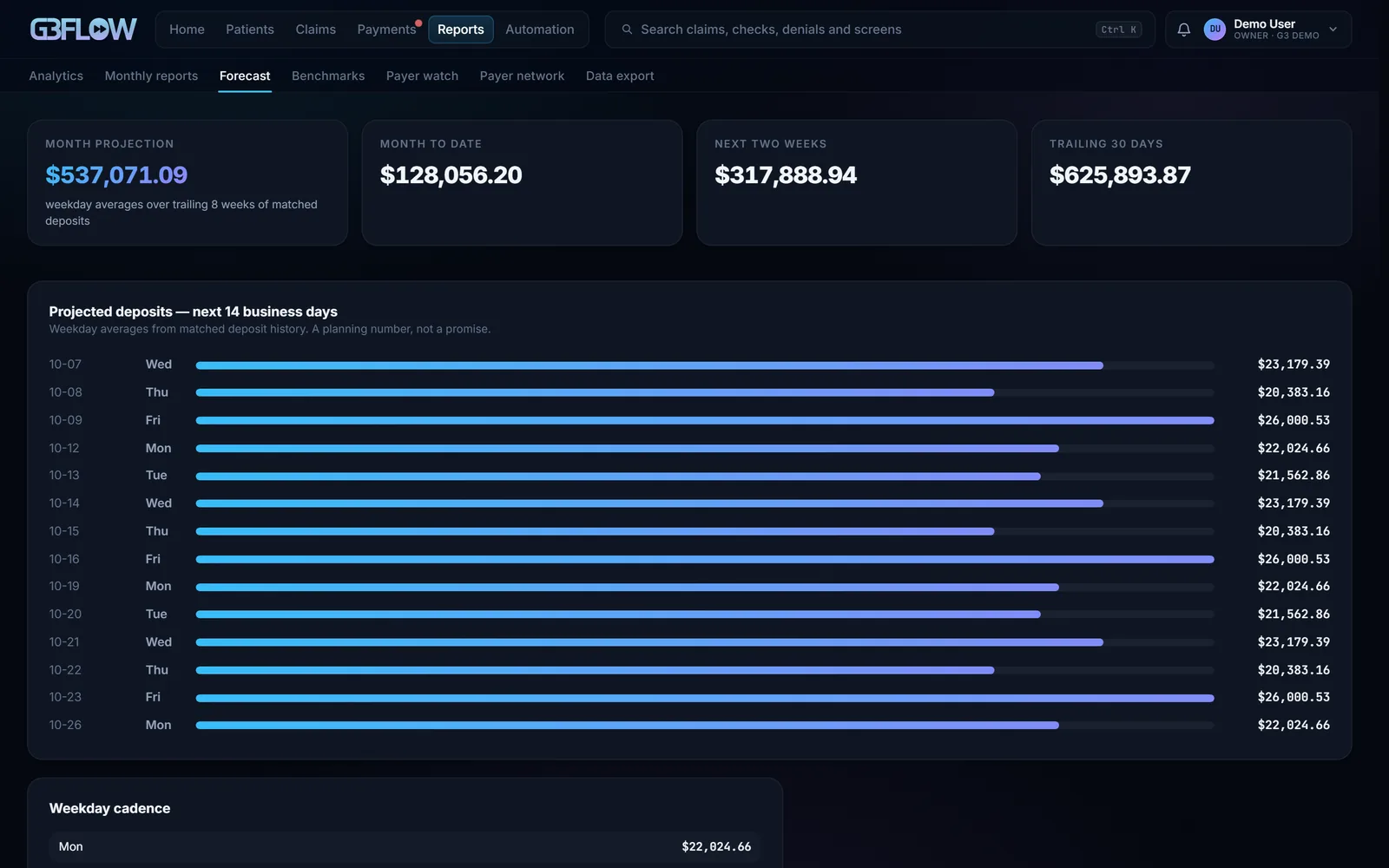Viewport: 1389px width, 868px height.
Task: Click the 10-12 Mon amount $22,024.66
Action: pos(1294,448)
